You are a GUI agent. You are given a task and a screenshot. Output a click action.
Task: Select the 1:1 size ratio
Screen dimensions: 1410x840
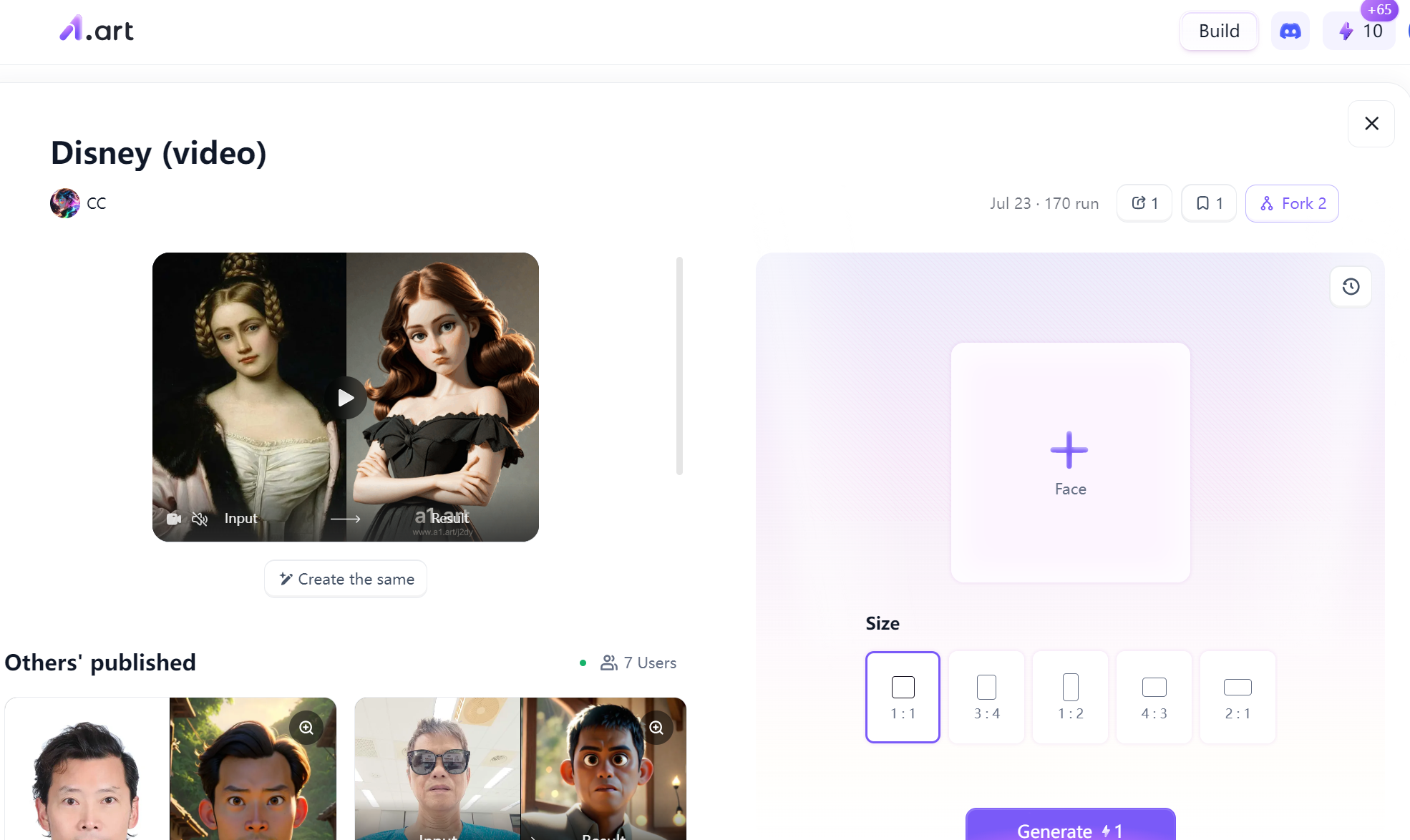click(903, 697)
